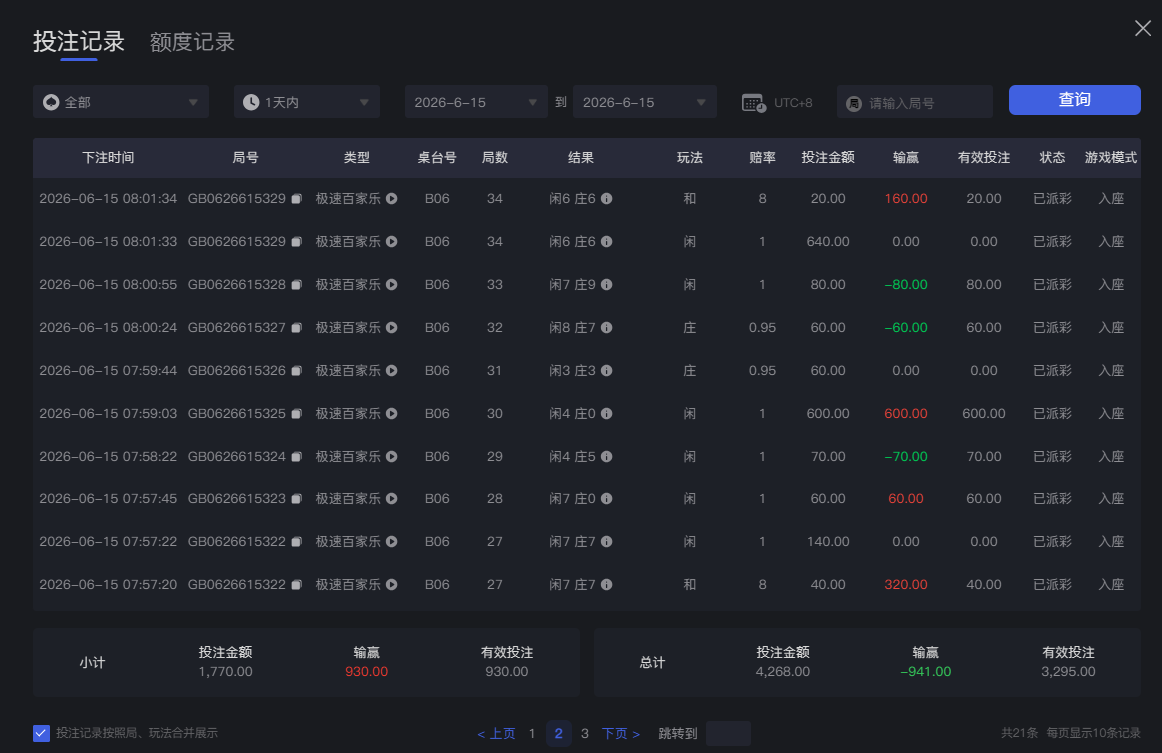This screenshot has width=1162, height=753.
Task: Click the timestamp 2026-06-15 07:59:03
Action: [108, 414]
